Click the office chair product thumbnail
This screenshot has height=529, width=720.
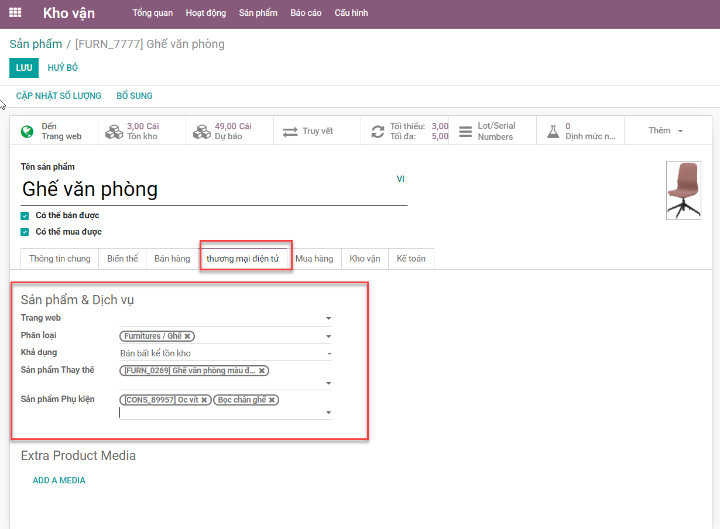click(x=683, y=190)
